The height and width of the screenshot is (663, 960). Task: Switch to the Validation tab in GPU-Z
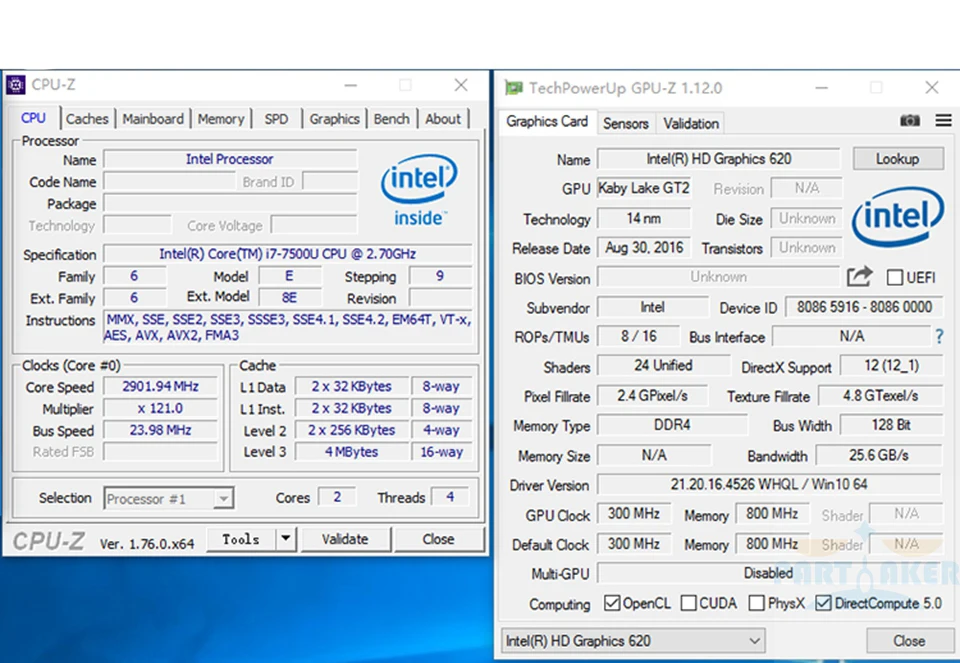pos(691,124)
